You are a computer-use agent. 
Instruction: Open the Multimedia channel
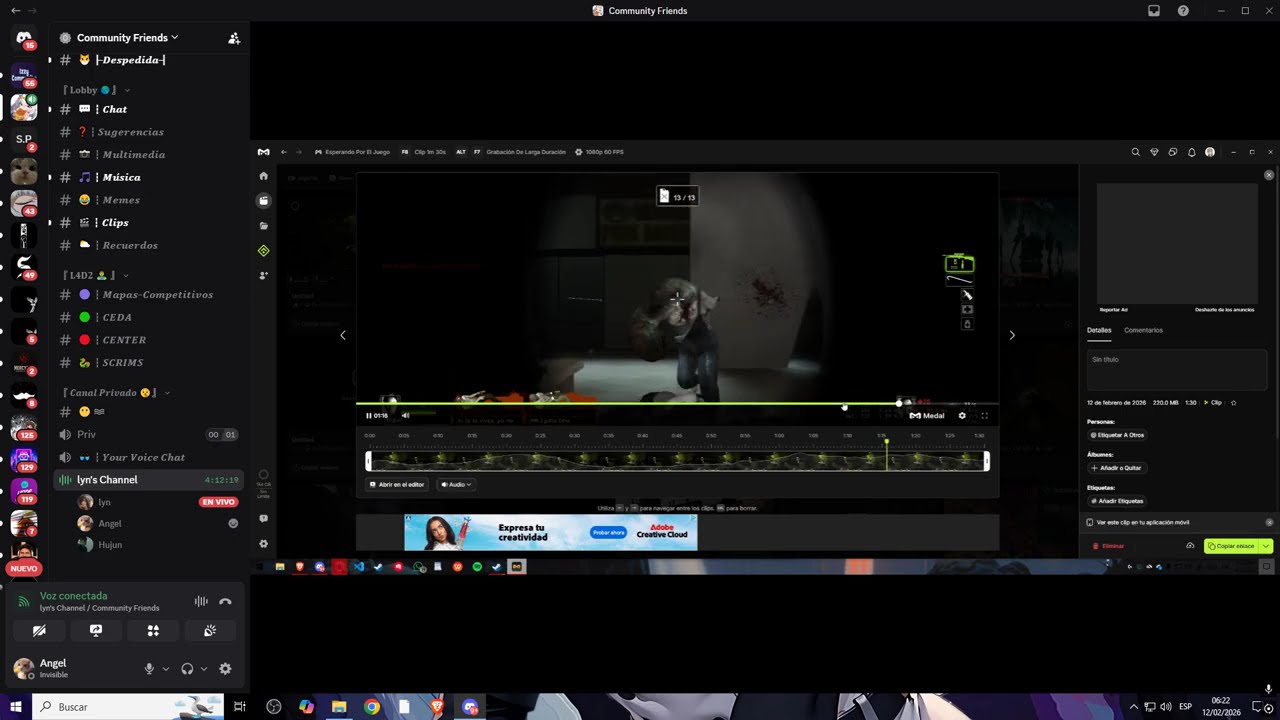(x=146, y=155)
